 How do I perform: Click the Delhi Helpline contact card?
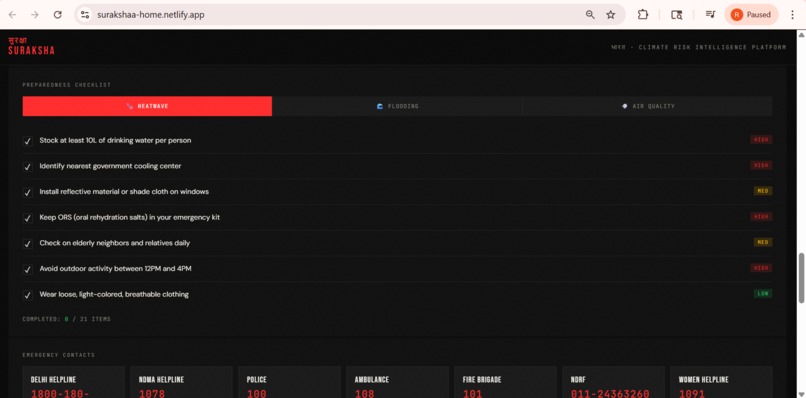[x=74, y=382]
